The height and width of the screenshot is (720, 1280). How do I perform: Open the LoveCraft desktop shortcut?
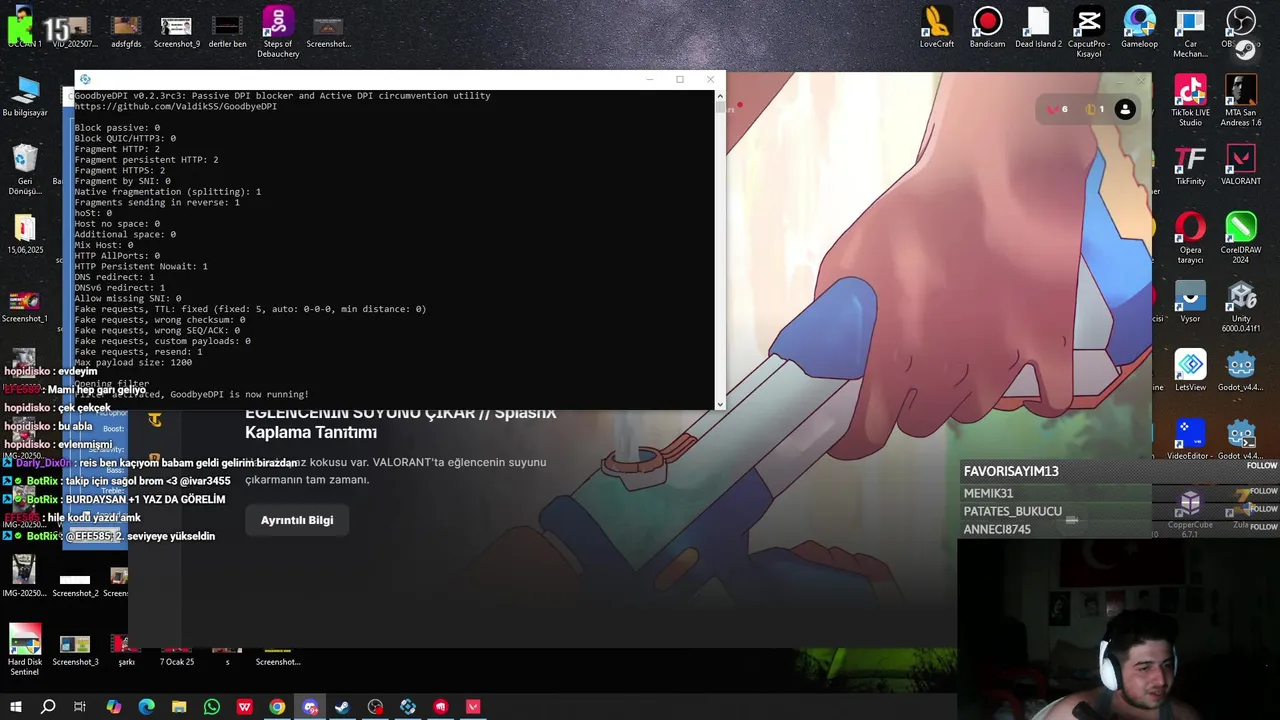coord(937,27)
